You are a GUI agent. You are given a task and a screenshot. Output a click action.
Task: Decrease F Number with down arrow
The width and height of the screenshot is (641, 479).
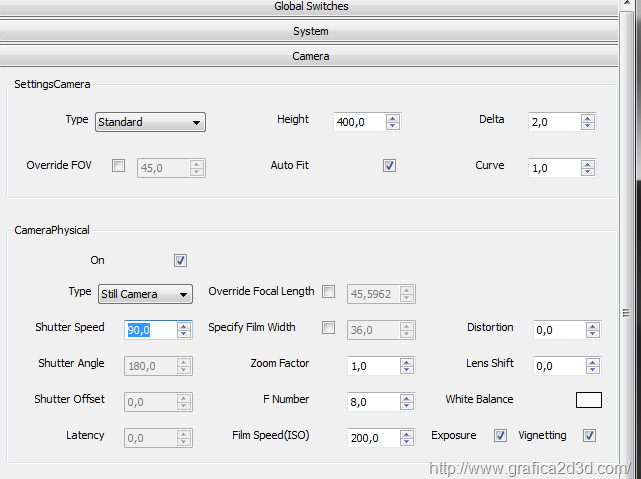coord(406,405)
